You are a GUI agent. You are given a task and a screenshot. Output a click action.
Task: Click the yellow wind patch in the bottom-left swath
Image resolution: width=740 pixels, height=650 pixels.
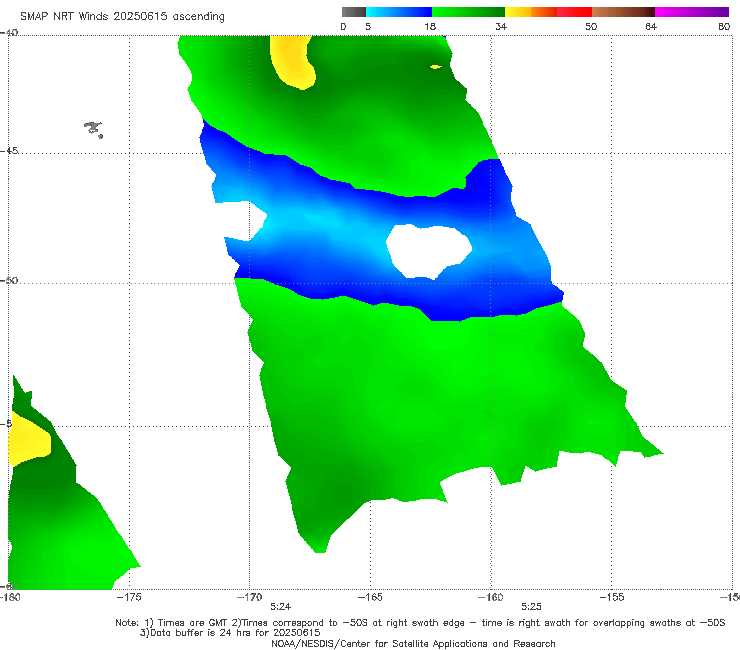point(29,439)
